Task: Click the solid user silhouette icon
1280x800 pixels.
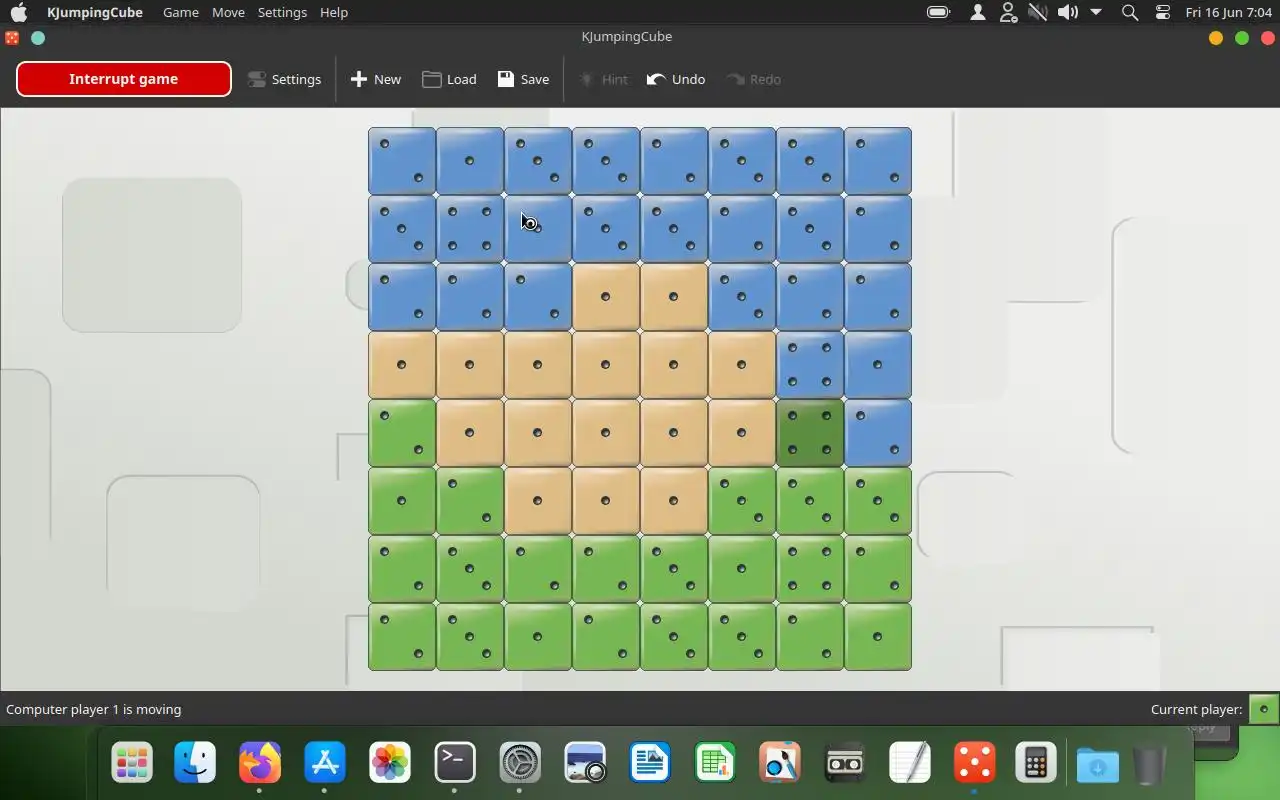Action: (x=978, y=12)
